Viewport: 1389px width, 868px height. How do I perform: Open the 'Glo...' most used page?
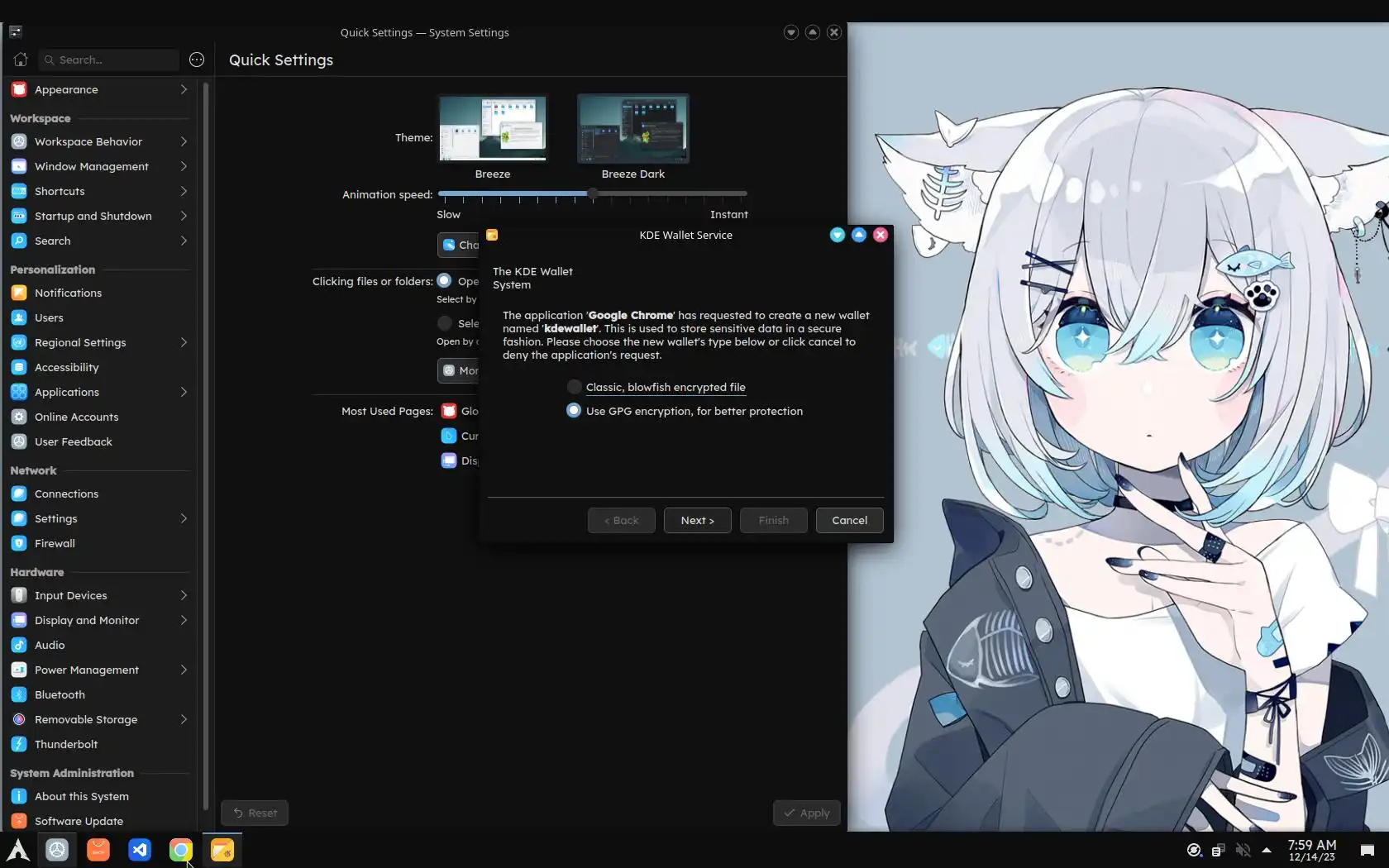[460, 411]
